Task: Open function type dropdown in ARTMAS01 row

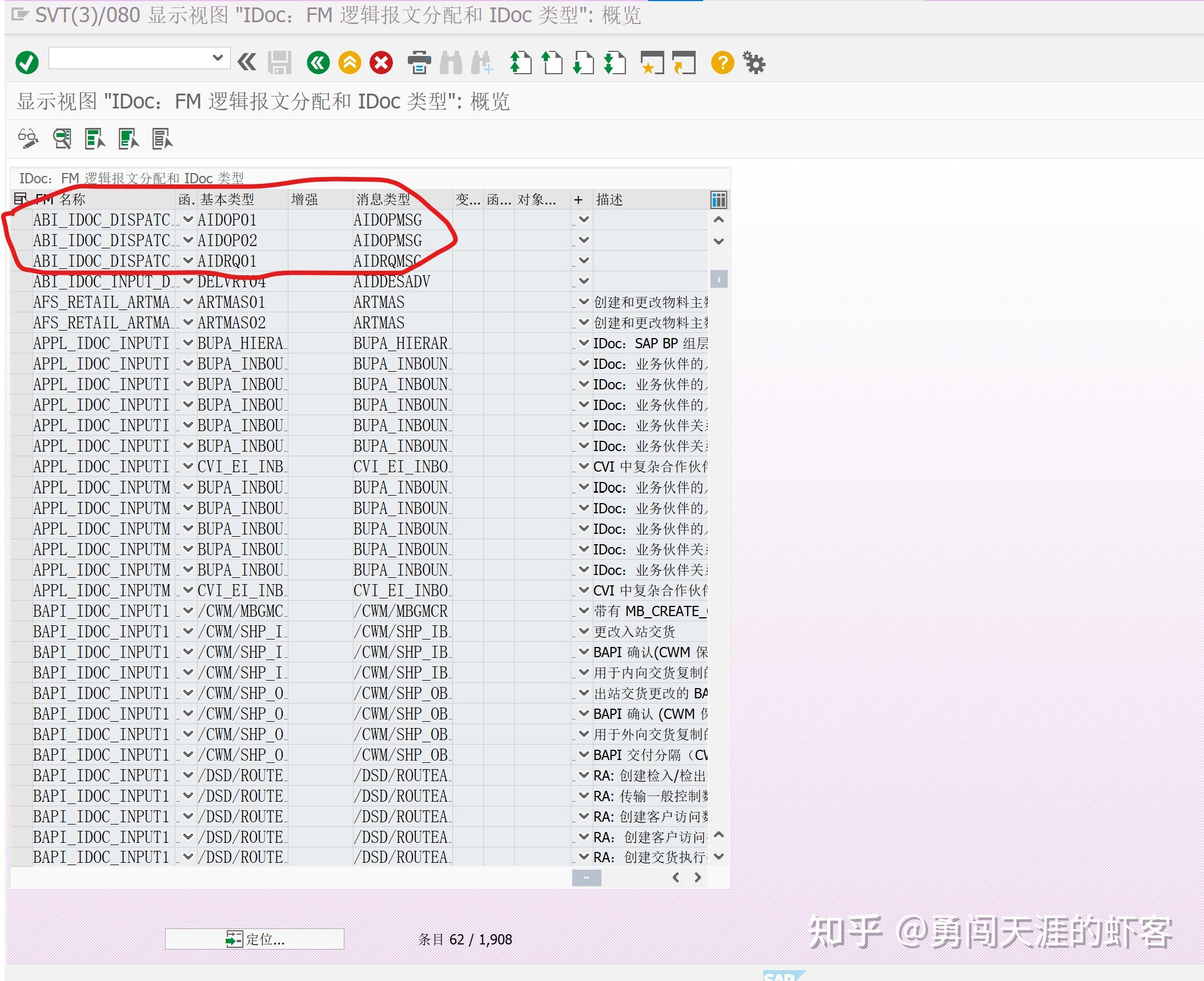Action: 188,301
